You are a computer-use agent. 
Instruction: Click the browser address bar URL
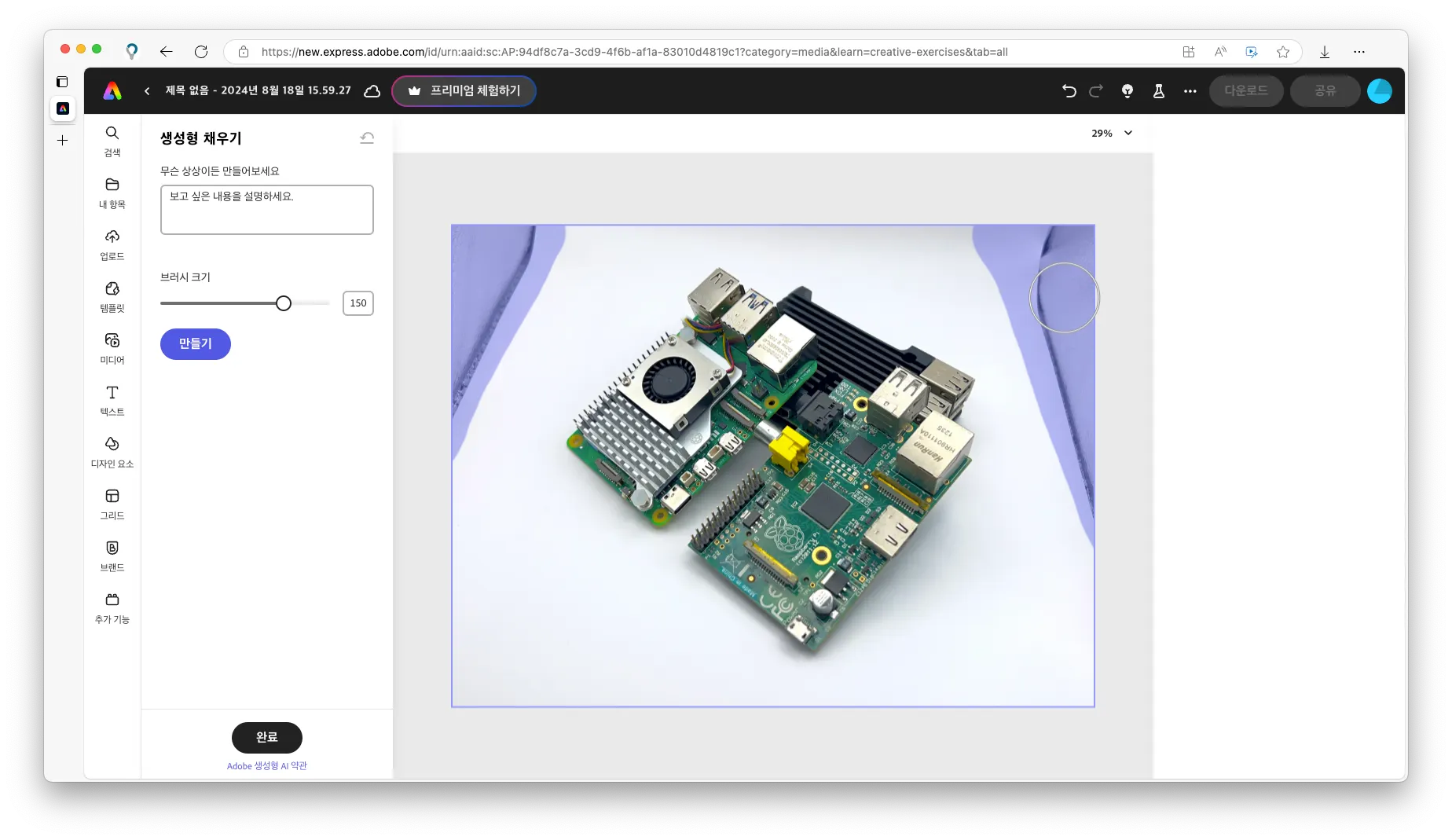tap(634, 52)
